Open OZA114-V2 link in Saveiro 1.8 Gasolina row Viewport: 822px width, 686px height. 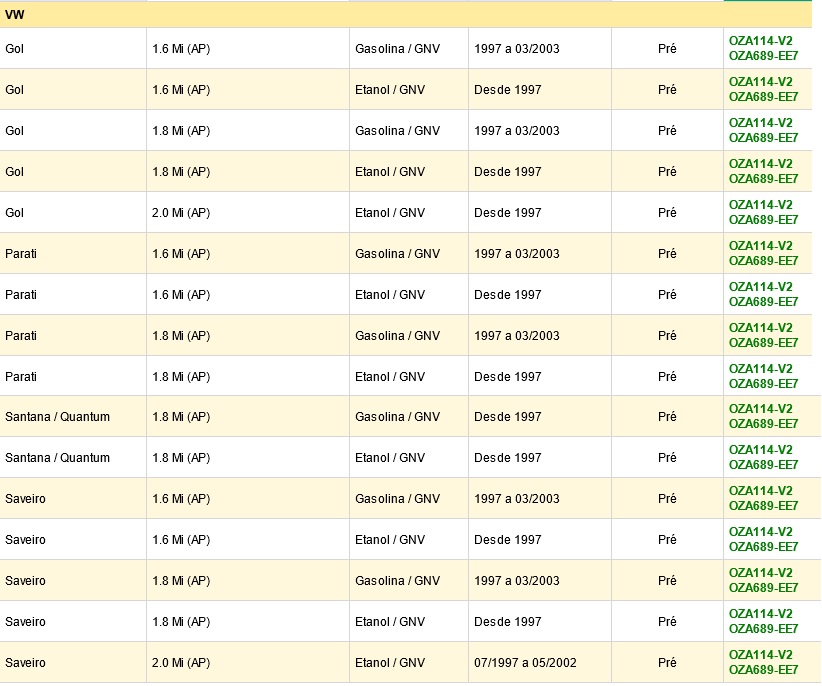pos(760,573)
